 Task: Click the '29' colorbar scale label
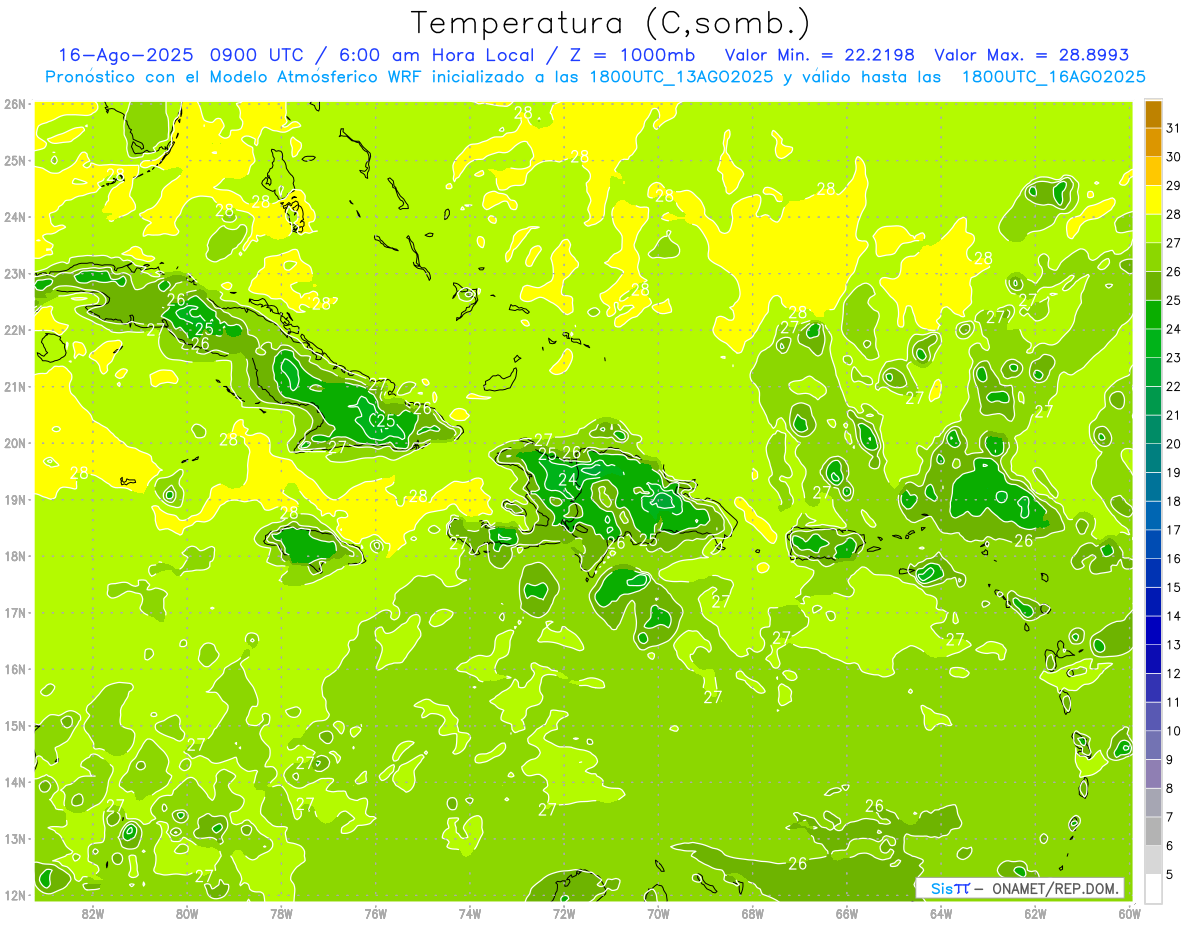tap(1174, 185)
